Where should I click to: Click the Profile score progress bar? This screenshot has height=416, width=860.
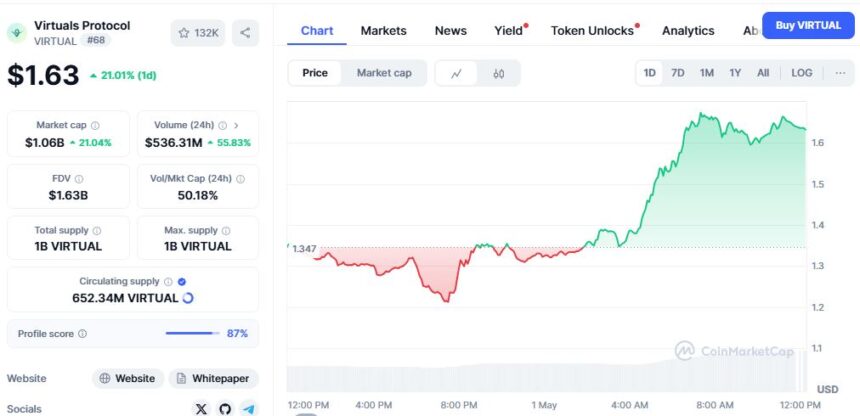193,333
